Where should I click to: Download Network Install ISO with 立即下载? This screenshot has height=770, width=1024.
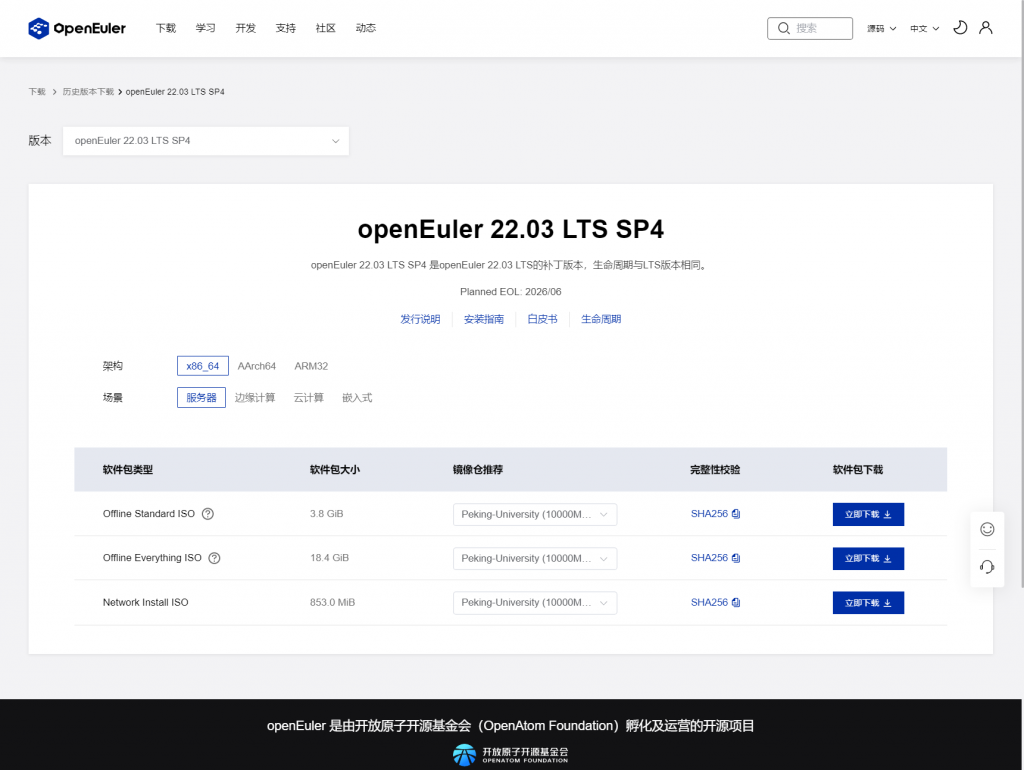[x=868, y=602]
